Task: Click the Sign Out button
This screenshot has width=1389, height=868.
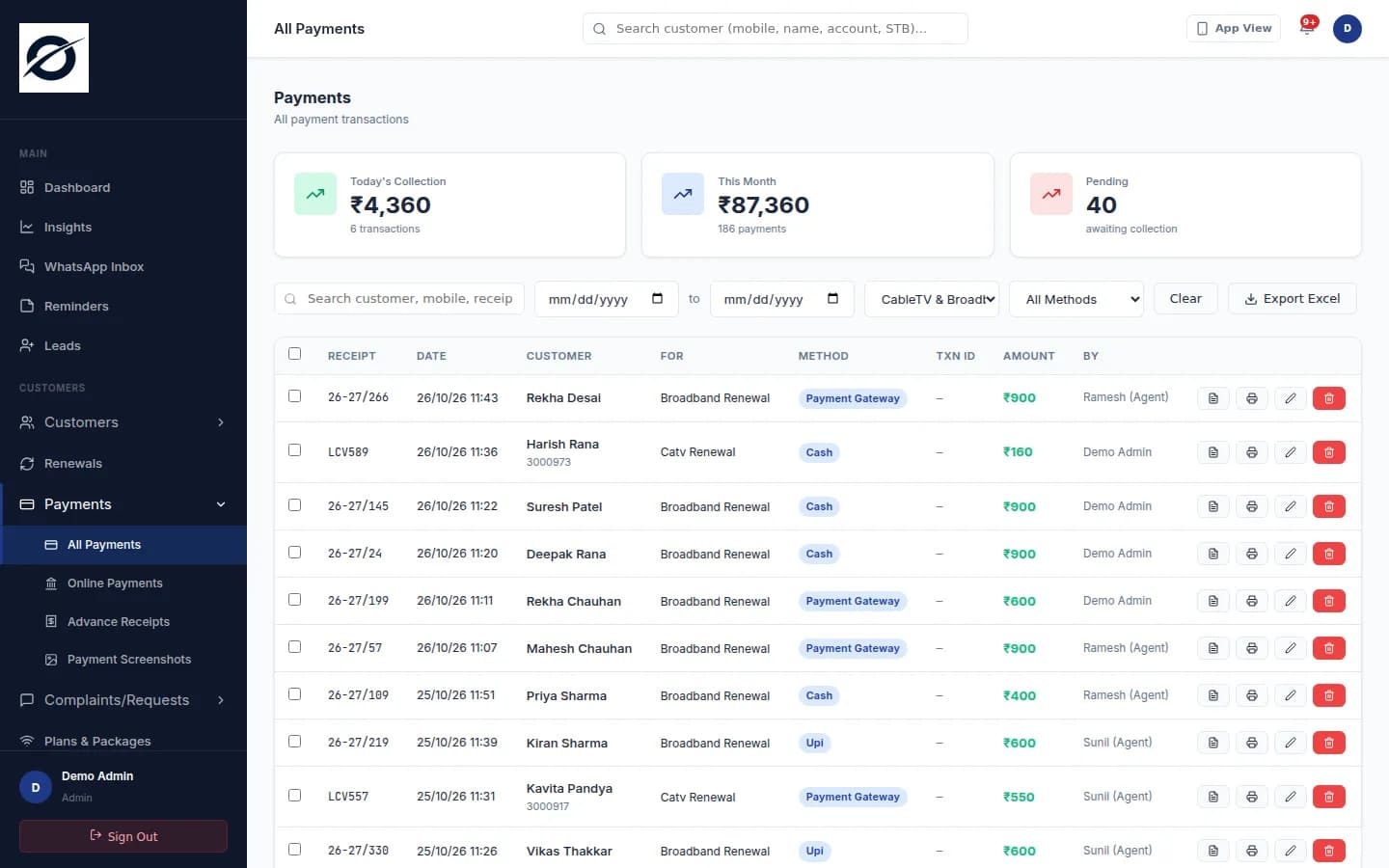Action: tap(123, 836)
